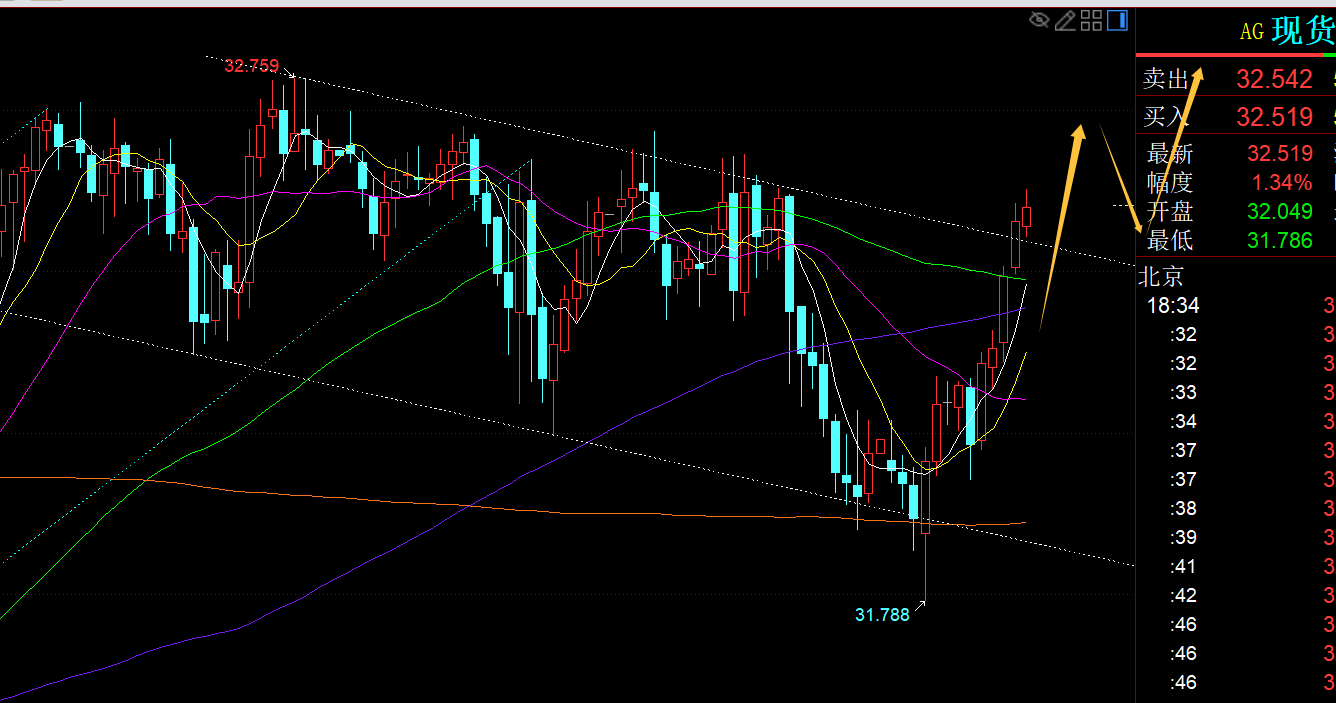Select the :42 tick row
The height and width of the screenshot is (703, 1336).
click(1236, 596)
